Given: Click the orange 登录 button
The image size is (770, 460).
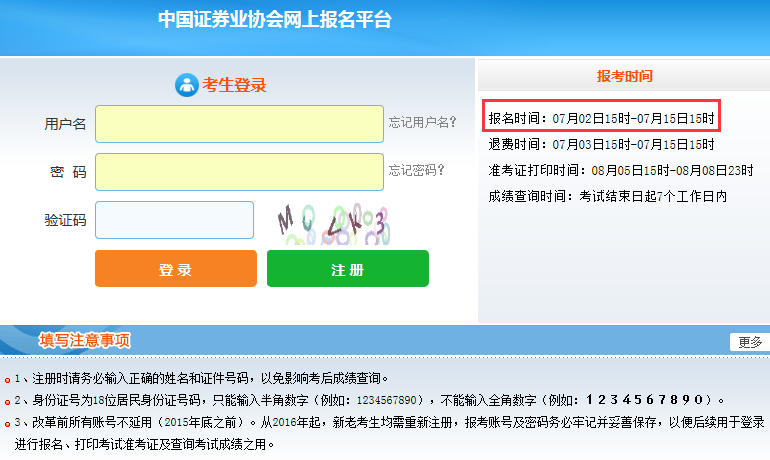Looking at the screenshot, I should tap(176, 269).
